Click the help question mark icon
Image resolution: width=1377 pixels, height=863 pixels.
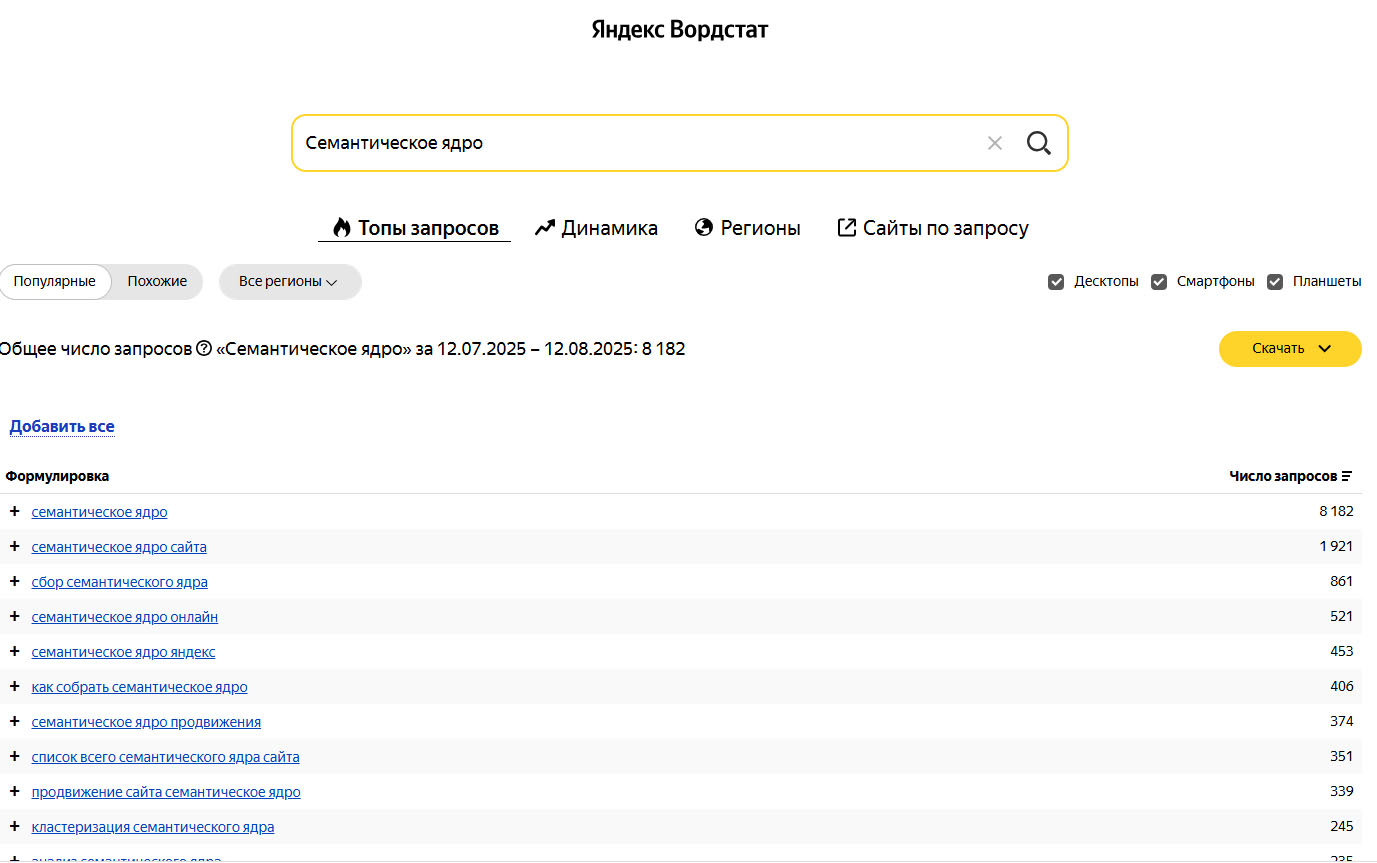[x=204, y=349]
